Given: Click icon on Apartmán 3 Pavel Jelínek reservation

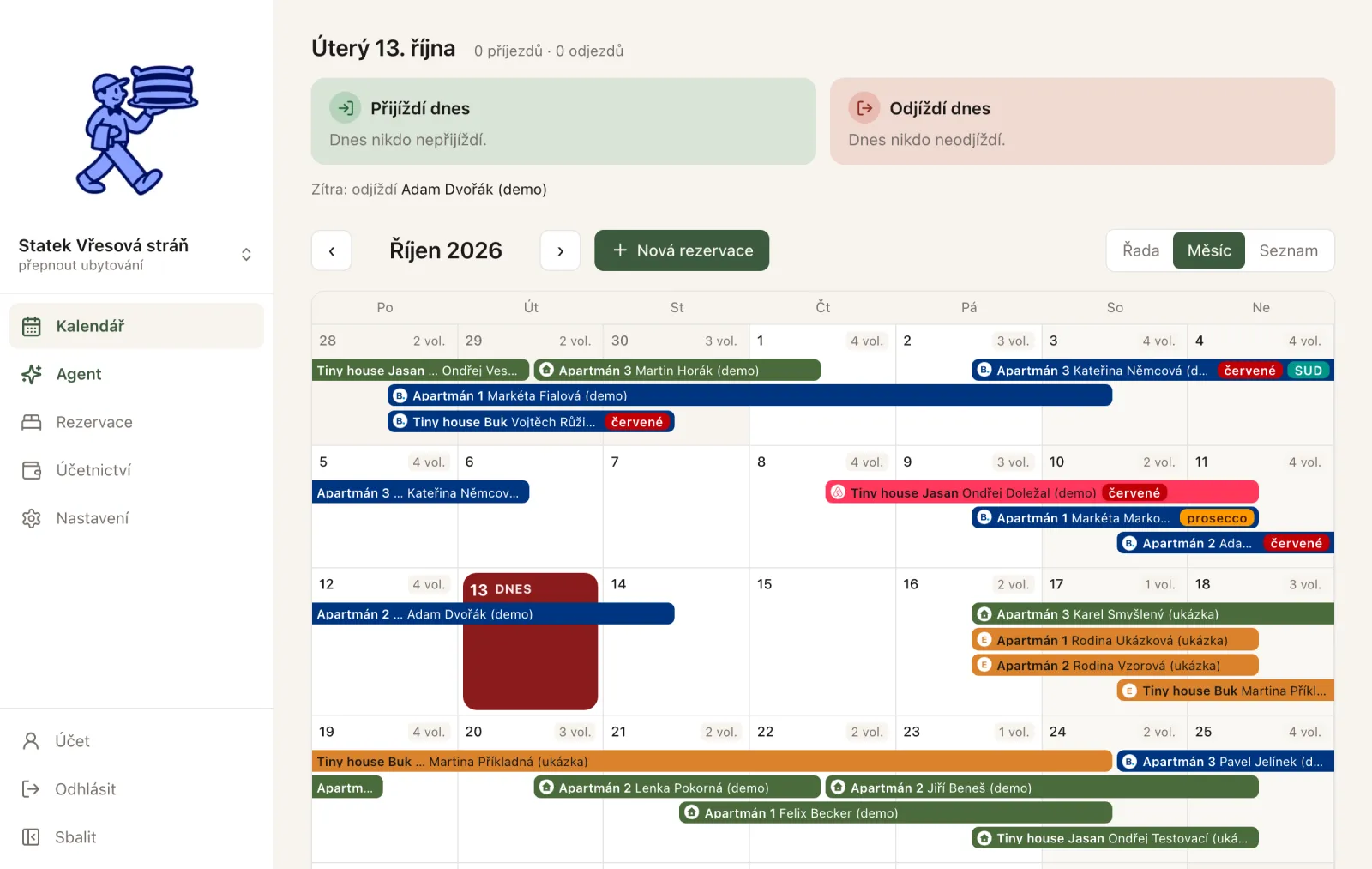Looking at the screenshot, I should pos(1130,761).
